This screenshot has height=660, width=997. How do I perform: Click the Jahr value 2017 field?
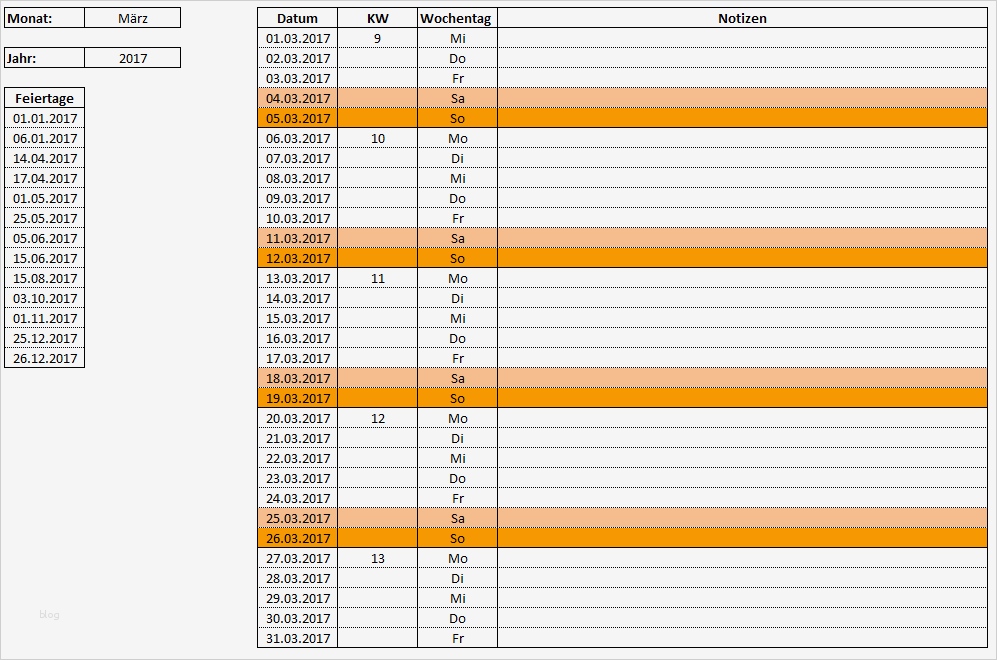[135, 57]
